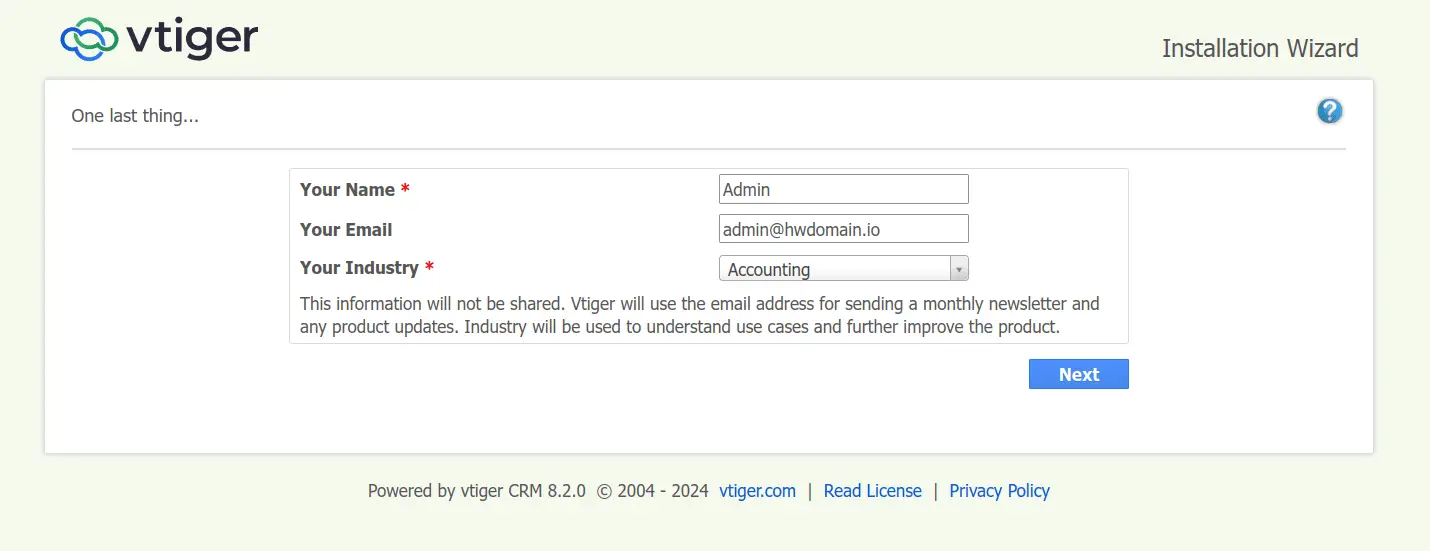1430x551 pixels.
Task: View the Privacy Policy link
Action: point(999,491)
